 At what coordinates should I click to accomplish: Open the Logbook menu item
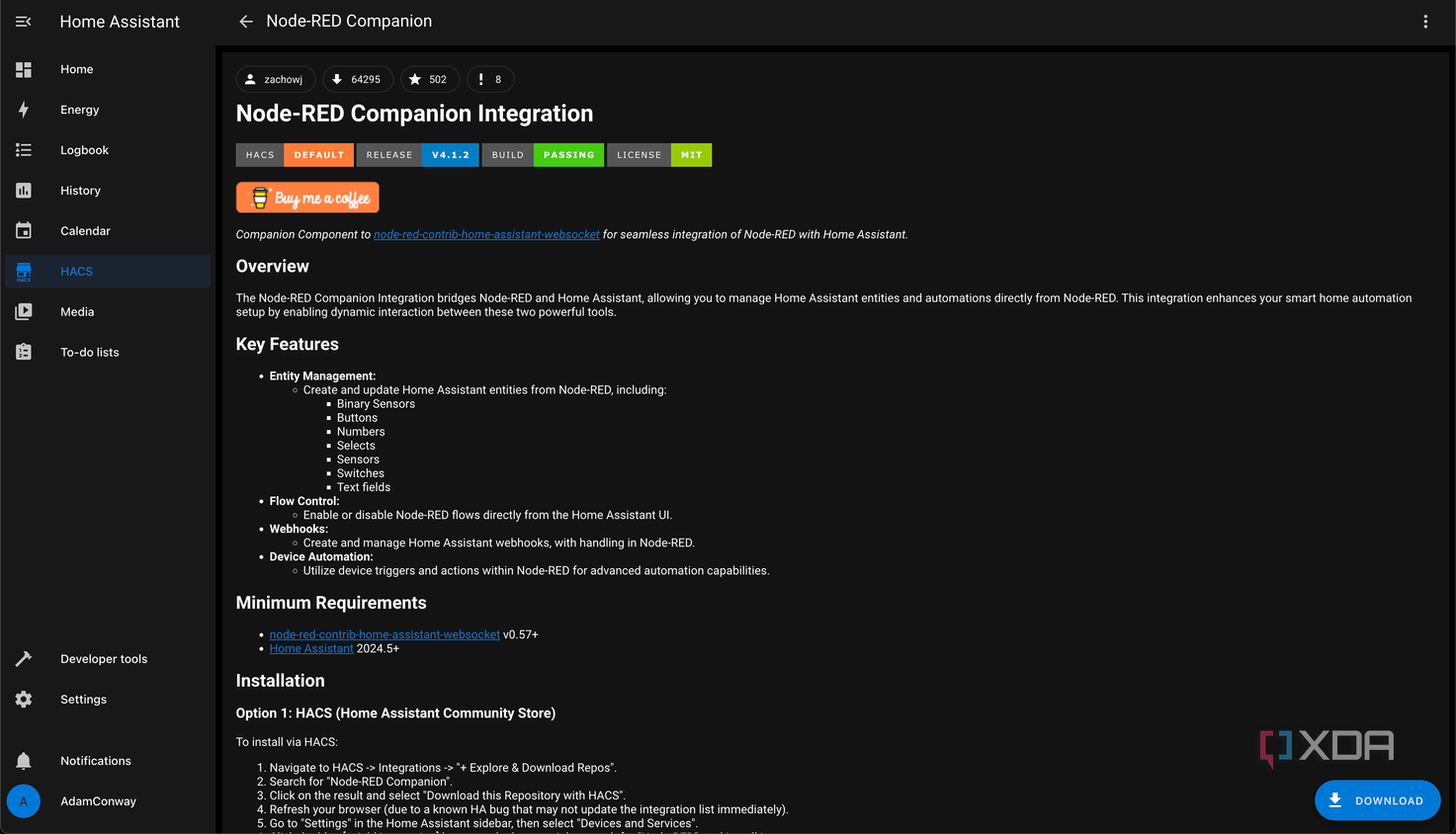108,150
